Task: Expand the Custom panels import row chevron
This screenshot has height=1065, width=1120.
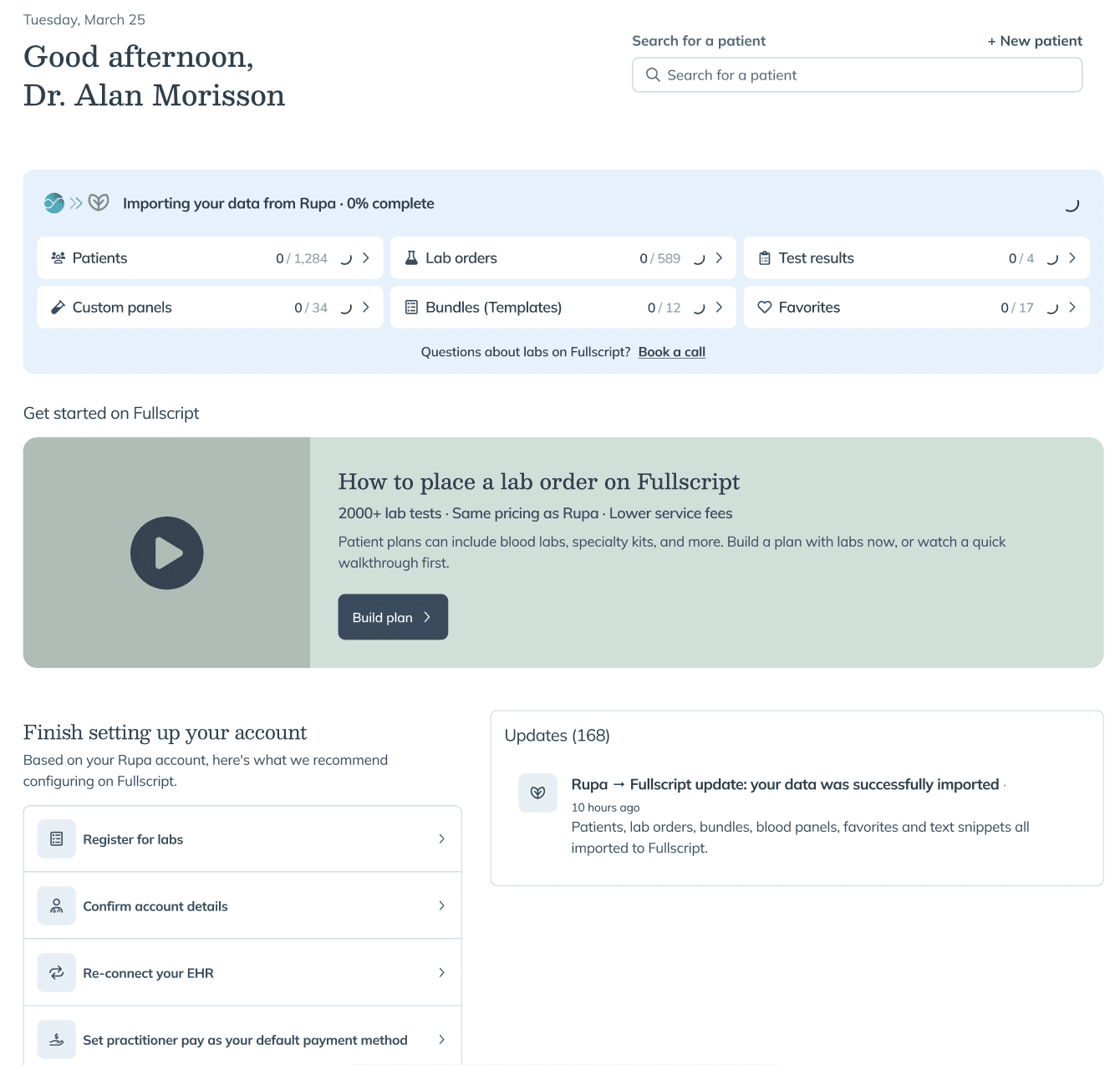Action: (x=366, y=308)
